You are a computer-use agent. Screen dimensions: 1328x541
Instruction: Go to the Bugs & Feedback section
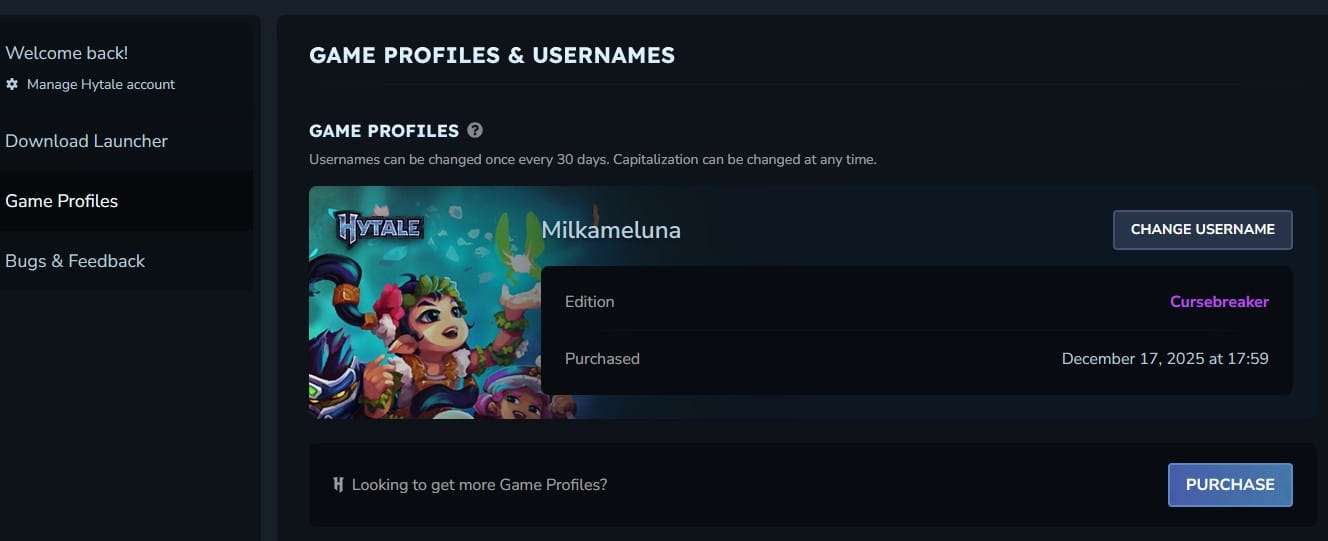pyautogui.click(x=75, y=261)
